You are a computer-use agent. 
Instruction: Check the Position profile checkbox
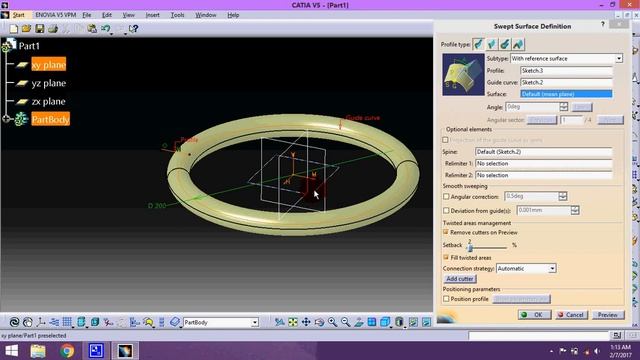point(446,299)
